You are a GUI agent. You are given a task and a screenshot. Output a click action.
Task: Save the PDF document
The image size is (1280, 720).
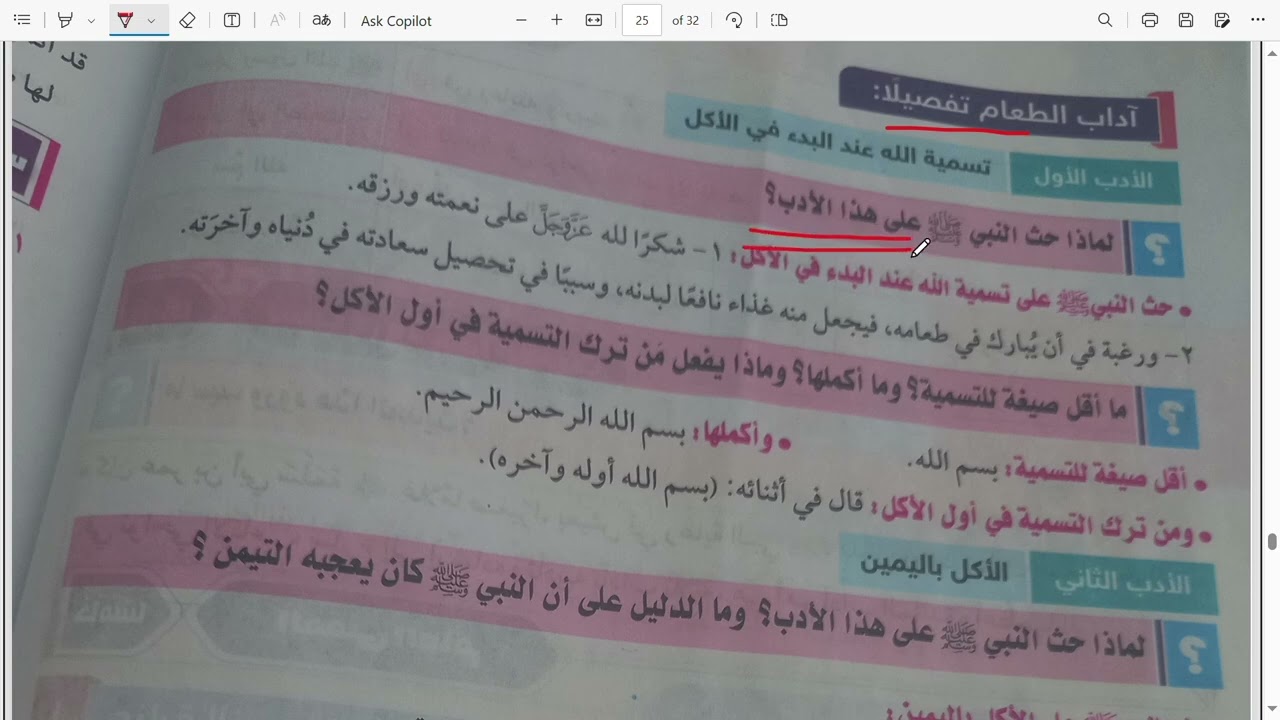click(x=1186, y=20)
